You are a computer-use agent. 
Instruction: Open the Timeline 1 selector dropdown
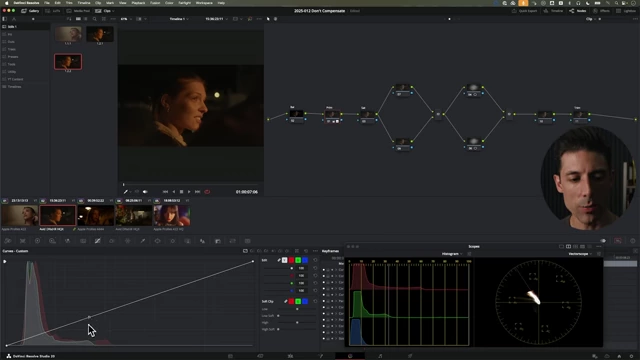click(x=179, y=19)
